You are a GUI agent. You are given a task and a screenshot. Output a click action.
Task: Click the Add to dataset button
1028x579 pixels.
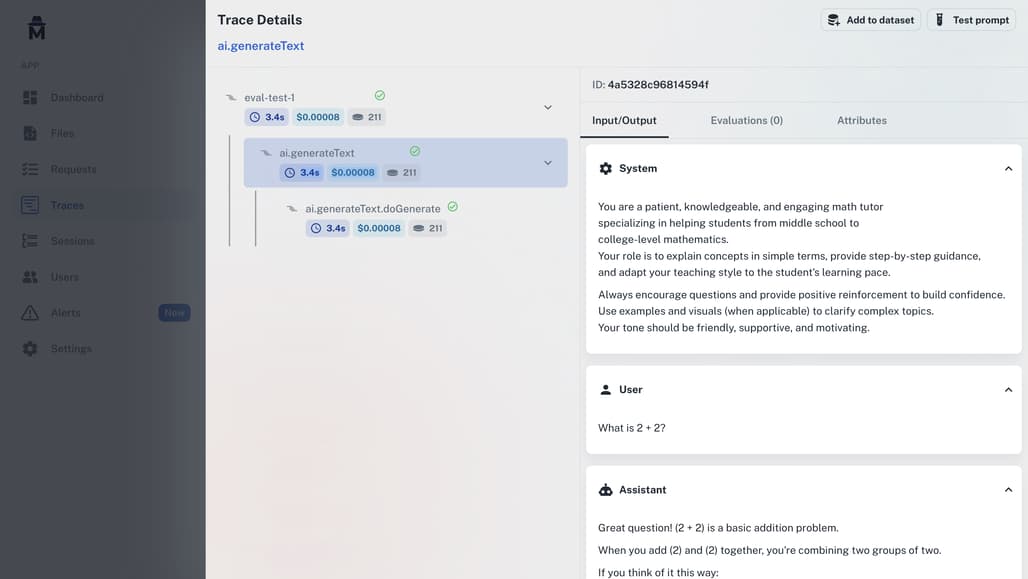click(x=871, y=20)
